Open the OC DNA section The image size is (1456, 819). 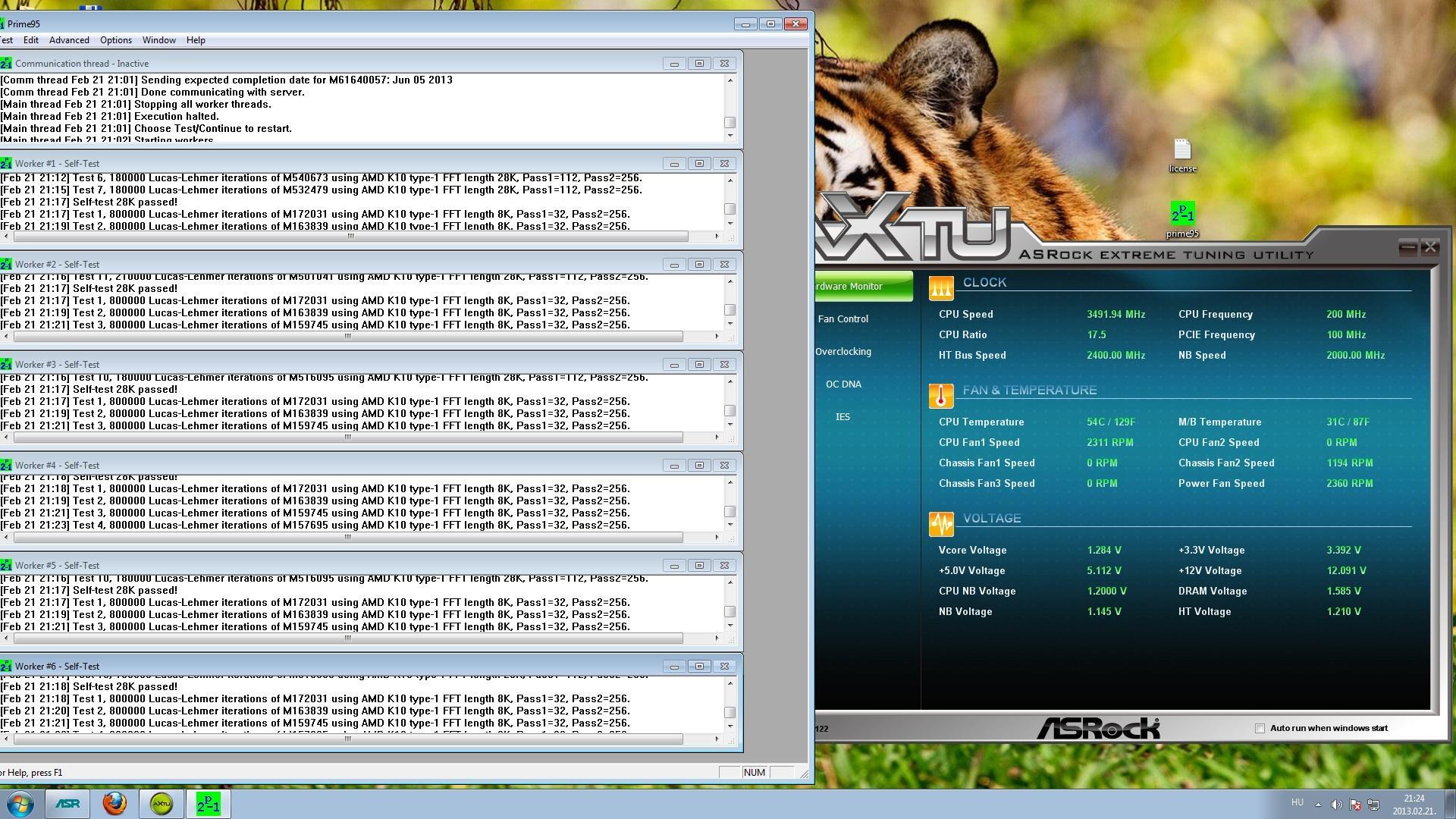coord(843,384)
